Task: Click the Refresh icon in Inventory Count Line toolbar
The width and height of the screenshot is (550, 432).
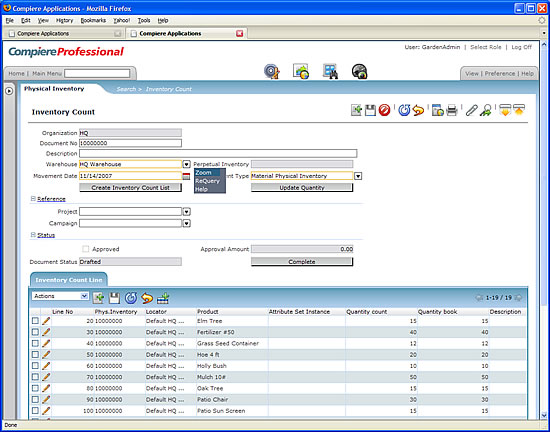Action: point(131,298)
